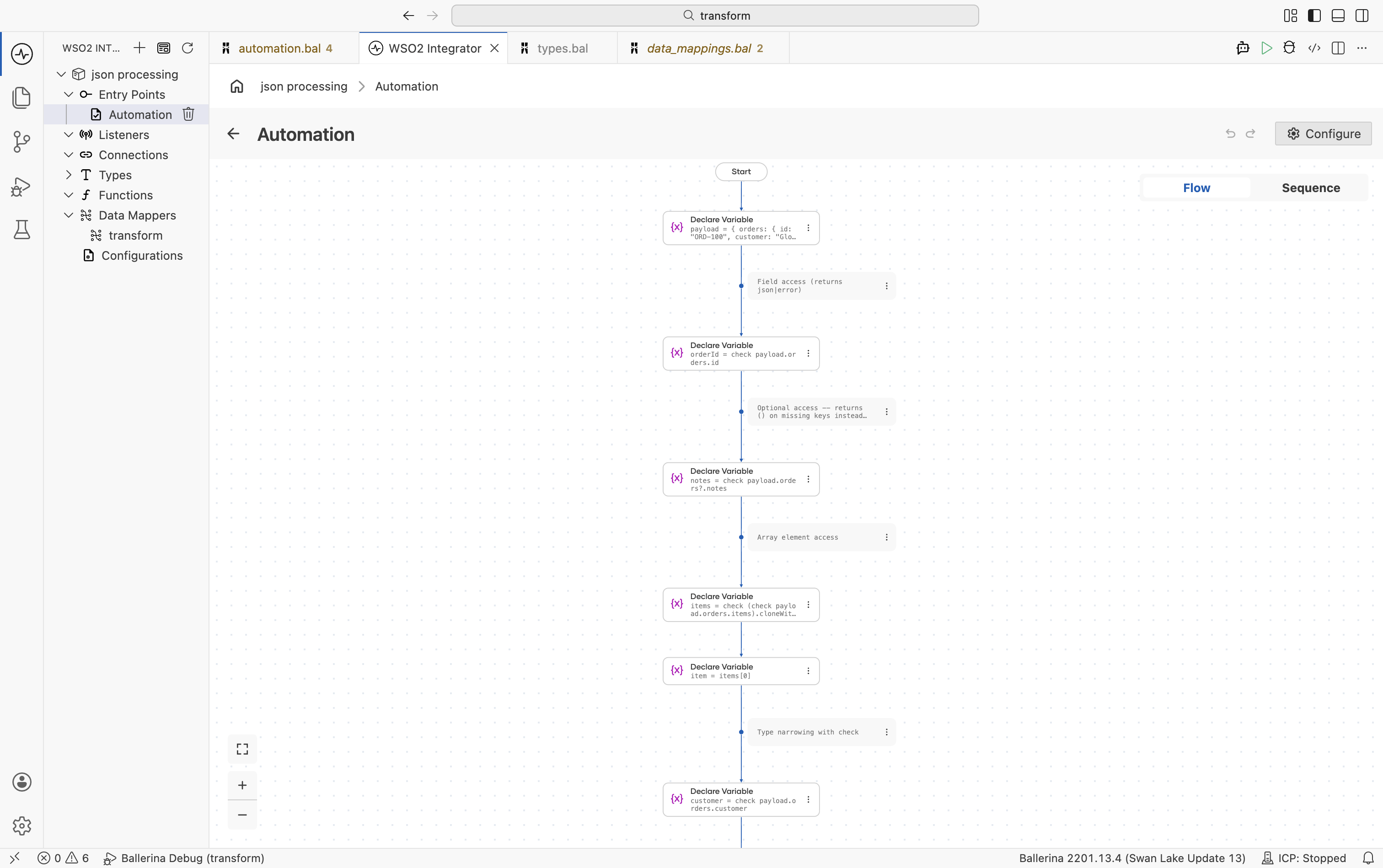The height and width of the screenshot is (868, 1383).
Task: Click Ballerina 2201.13.4 version status
Action: (x=1132, y=857)
